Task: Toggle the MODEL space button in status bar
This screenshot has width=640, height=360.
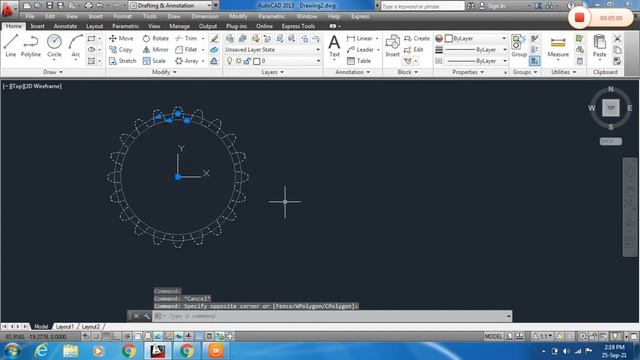Action: tap(493, 336)
